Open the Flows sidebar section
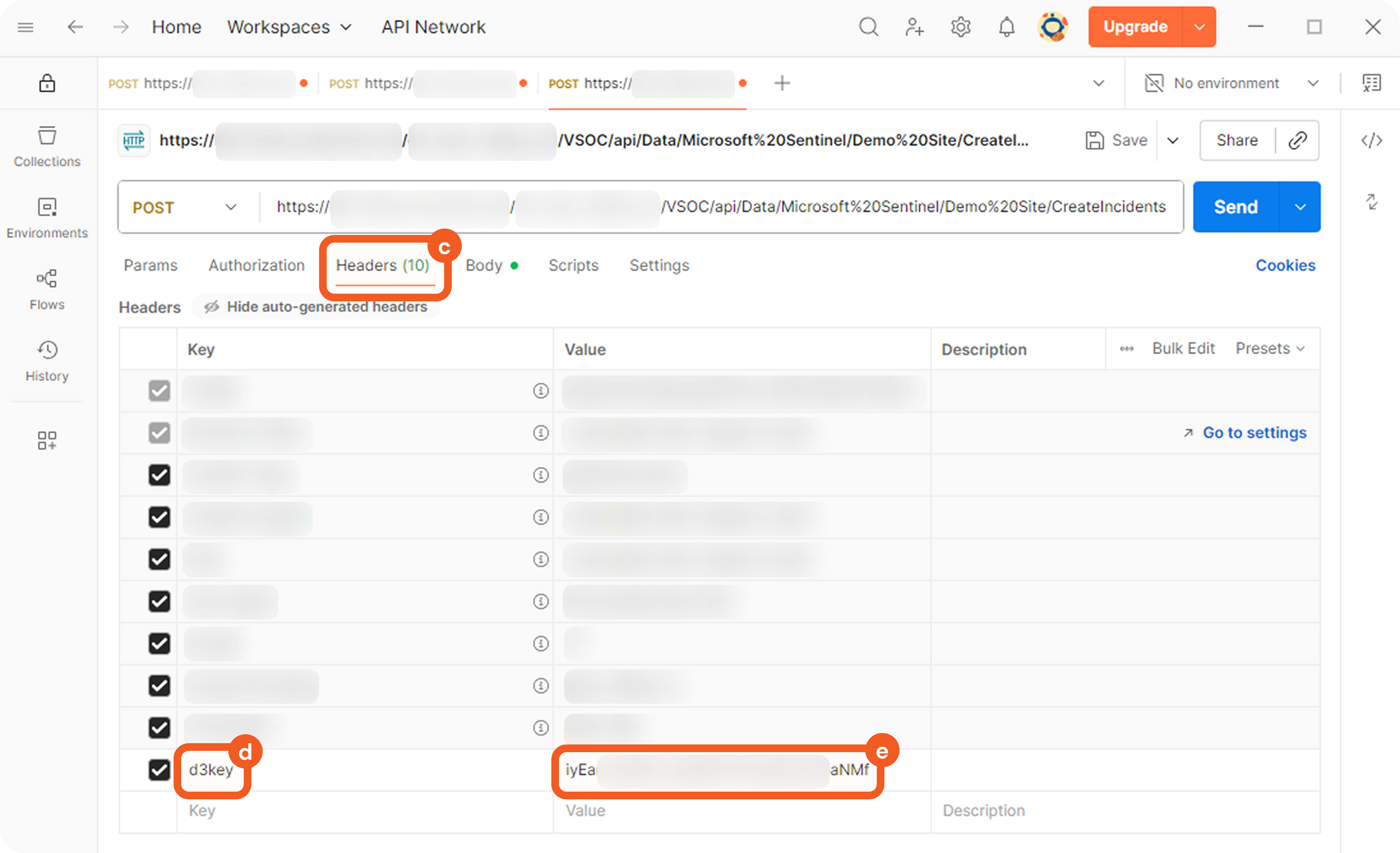 (x=47, y=290)
